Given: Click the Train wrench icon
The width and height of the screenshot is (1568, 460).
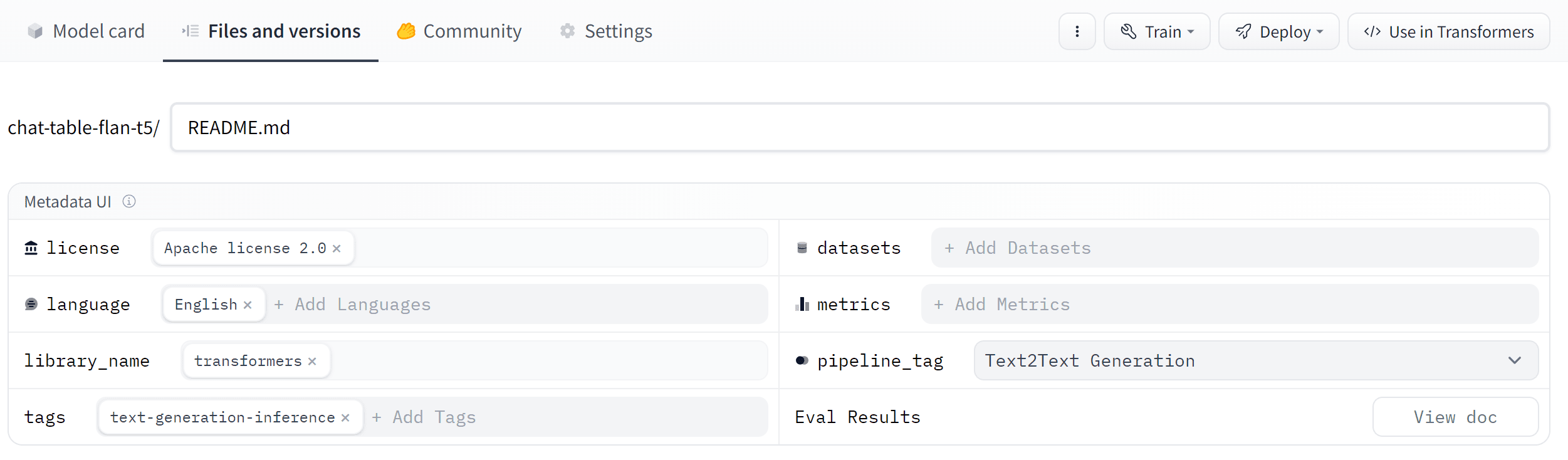Looking at the screenshot, I should click(1128, 31).
